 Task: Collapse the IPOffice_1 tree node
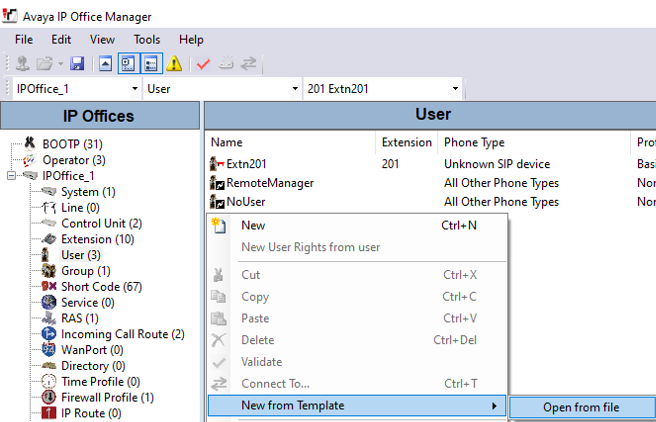pos(11,176)
